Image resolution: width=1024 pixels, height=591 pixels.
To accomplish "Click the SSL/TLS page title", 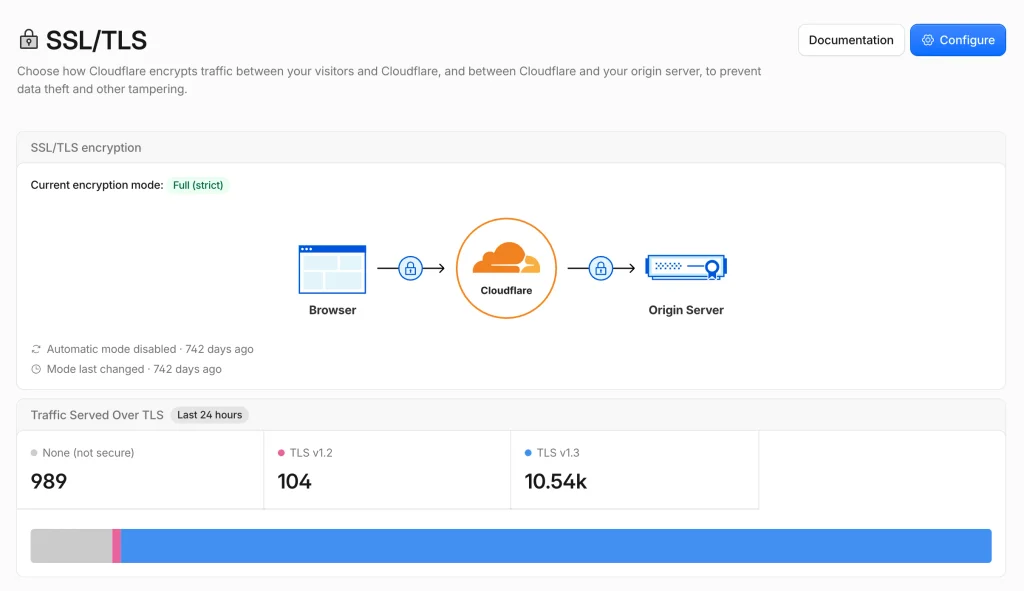I will [x=96, y=40].
